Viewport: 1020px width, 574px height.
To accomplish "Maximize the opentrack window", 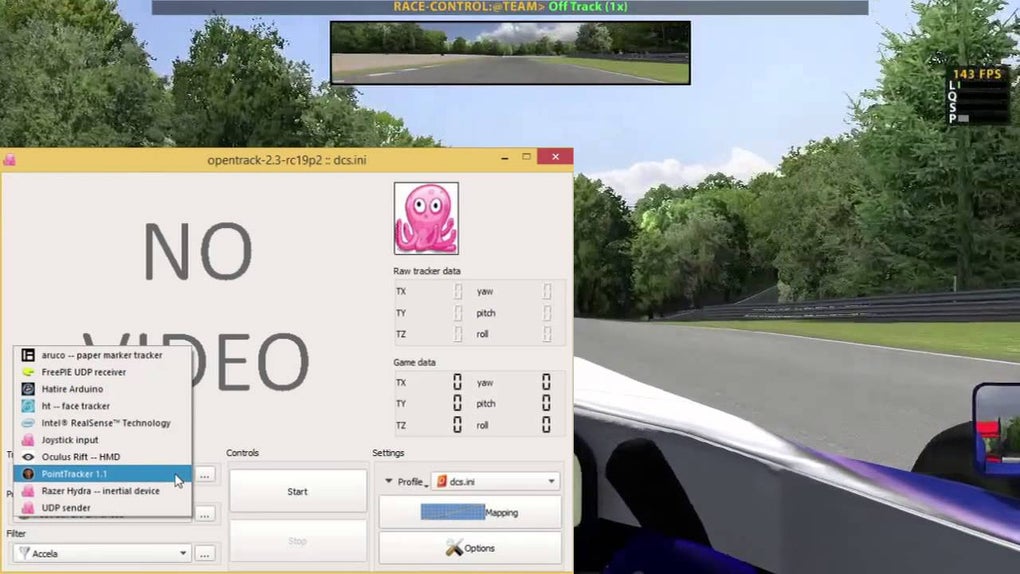I will click(x=526, y=157).
